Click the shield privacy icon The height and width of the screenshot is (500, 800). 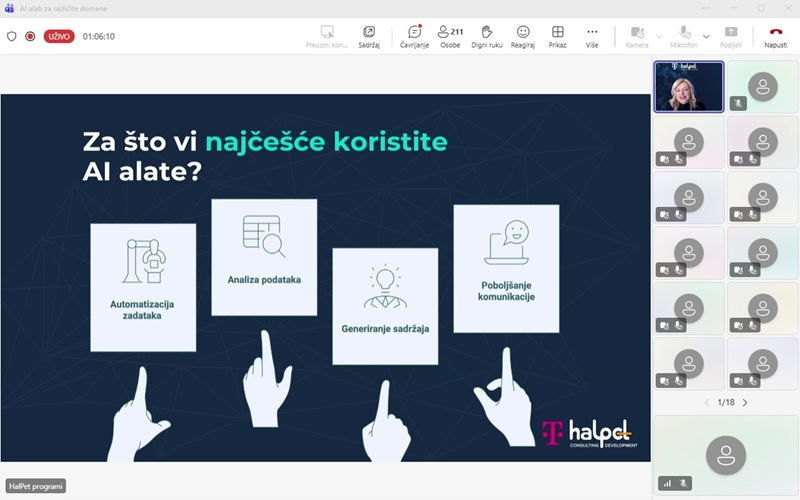(x=12, y=36)
